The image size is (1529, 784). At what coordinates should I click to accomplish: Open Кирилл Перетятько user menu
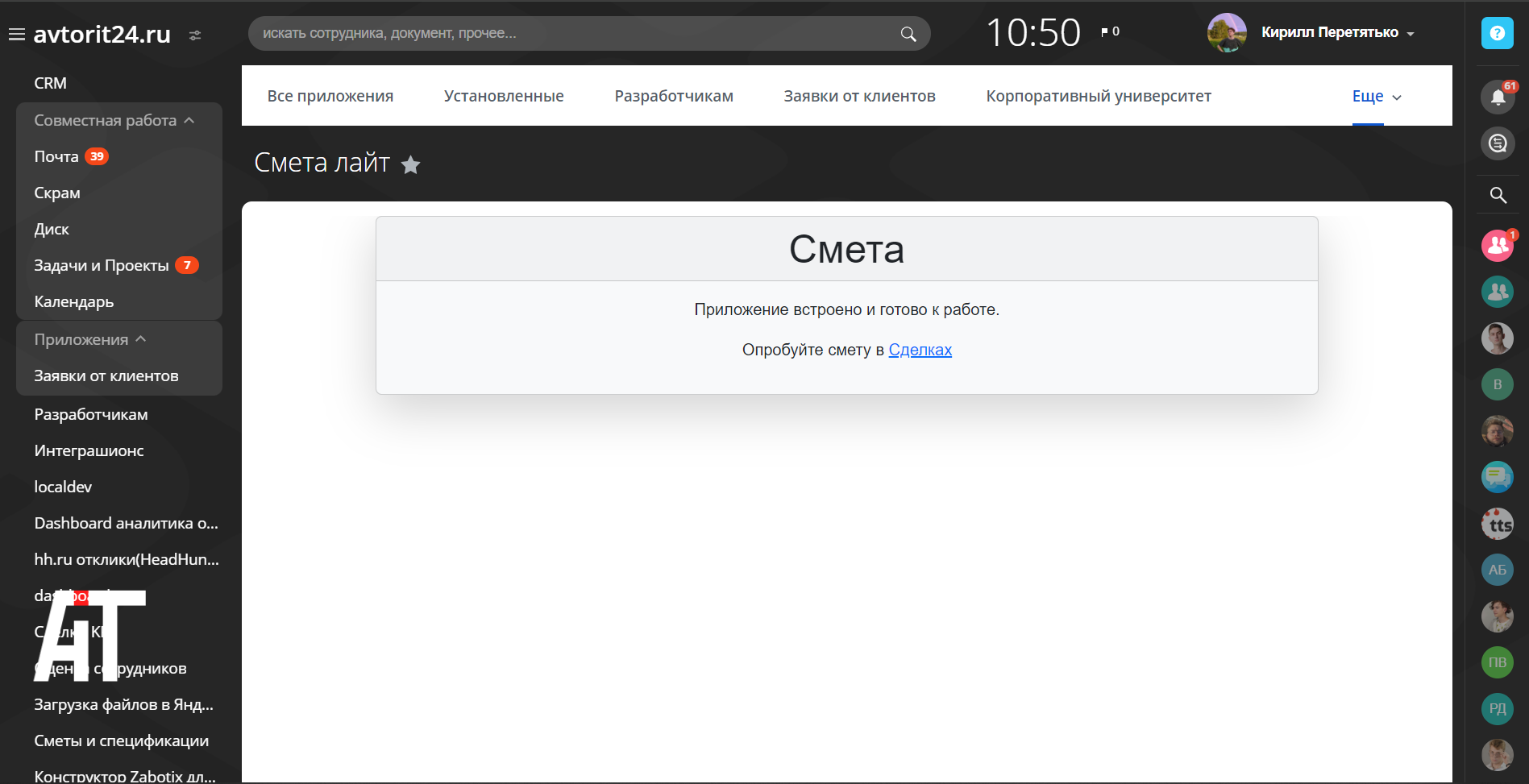coord(1336,33)
